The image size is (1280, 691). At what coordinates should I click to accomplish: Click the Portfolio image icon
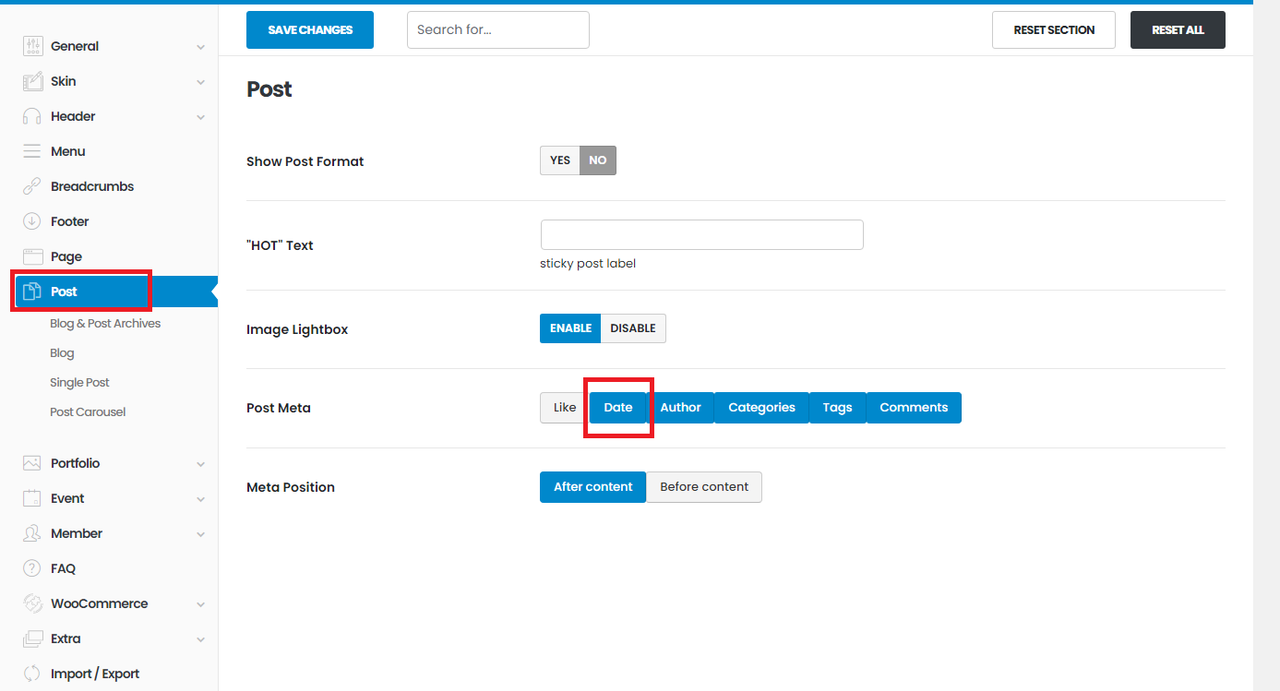pos(33,463)
